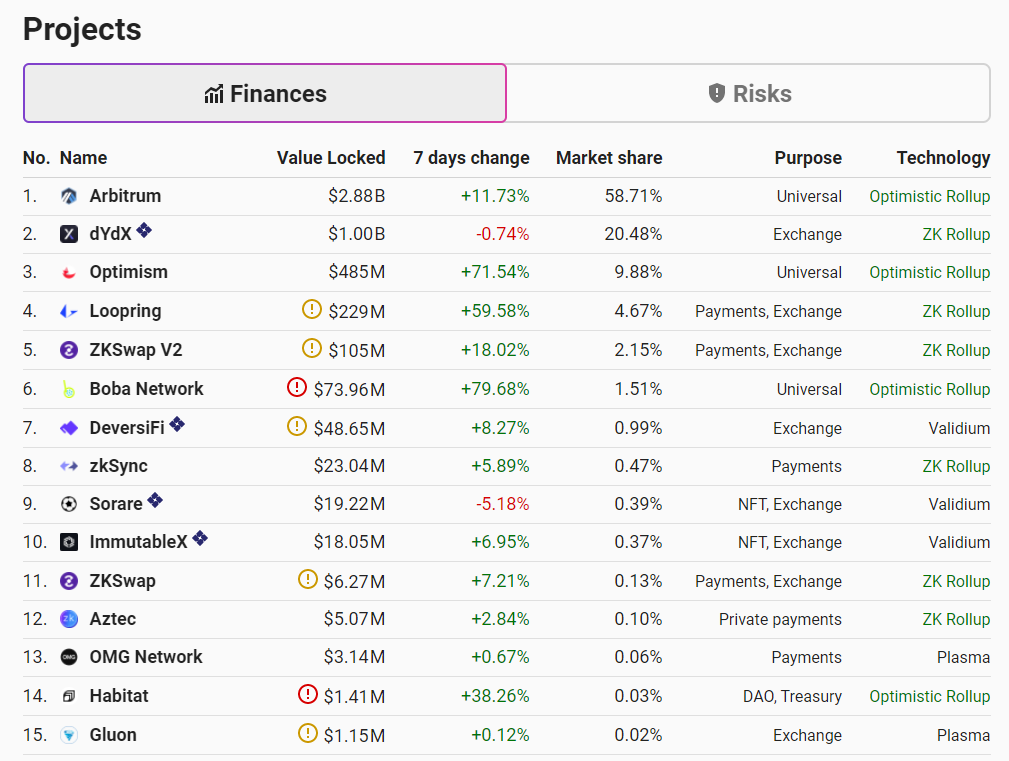
Task: Select the Finances tab
Action: coord(265,94)
